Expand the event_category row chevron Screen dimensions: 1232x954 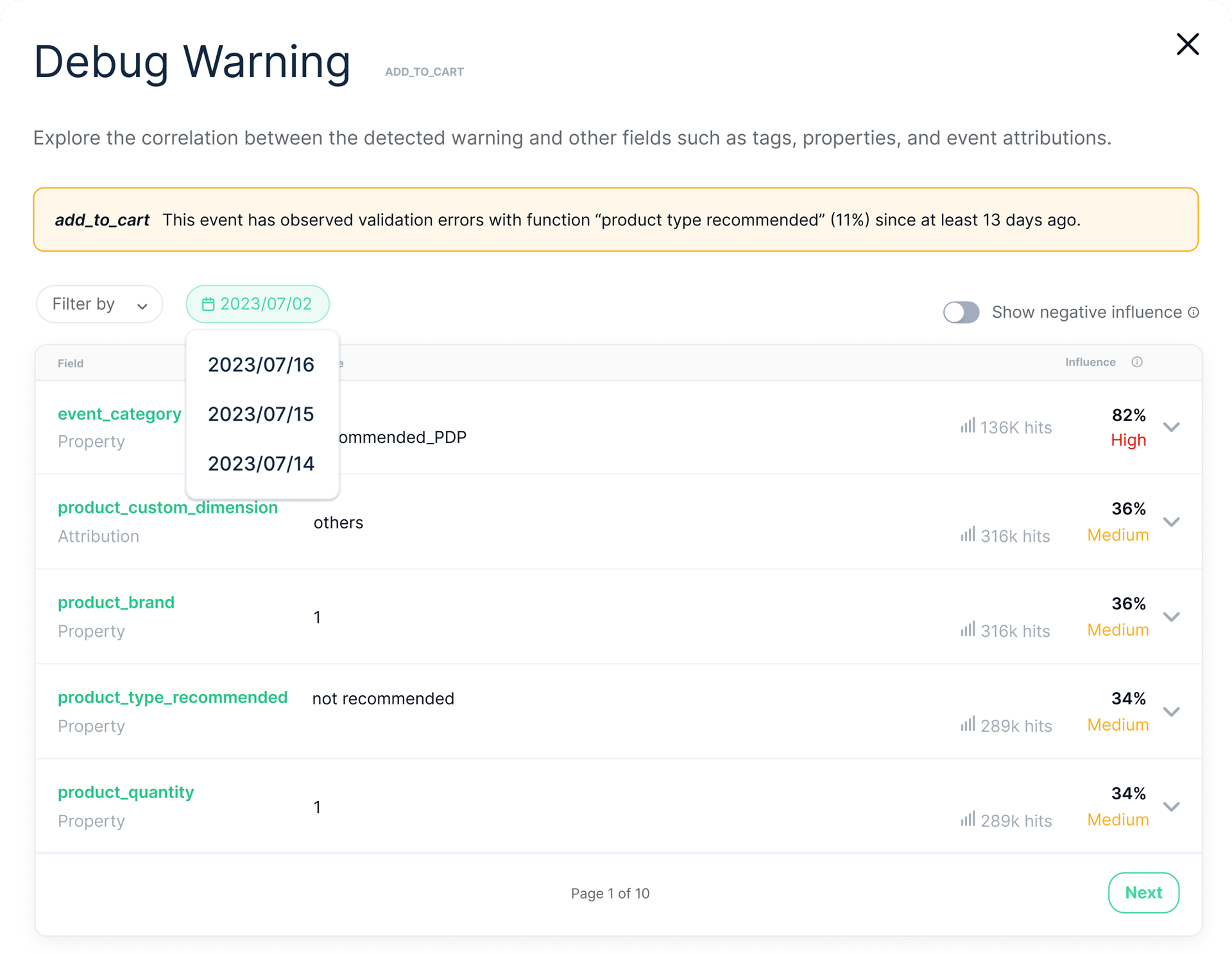click(x=1172, y=427)
